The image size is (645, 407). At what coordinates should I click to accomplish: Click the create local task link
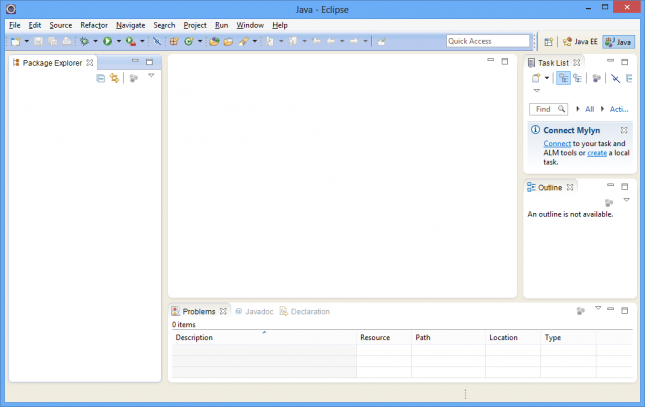pyautogui.click(x=597, y=153)
